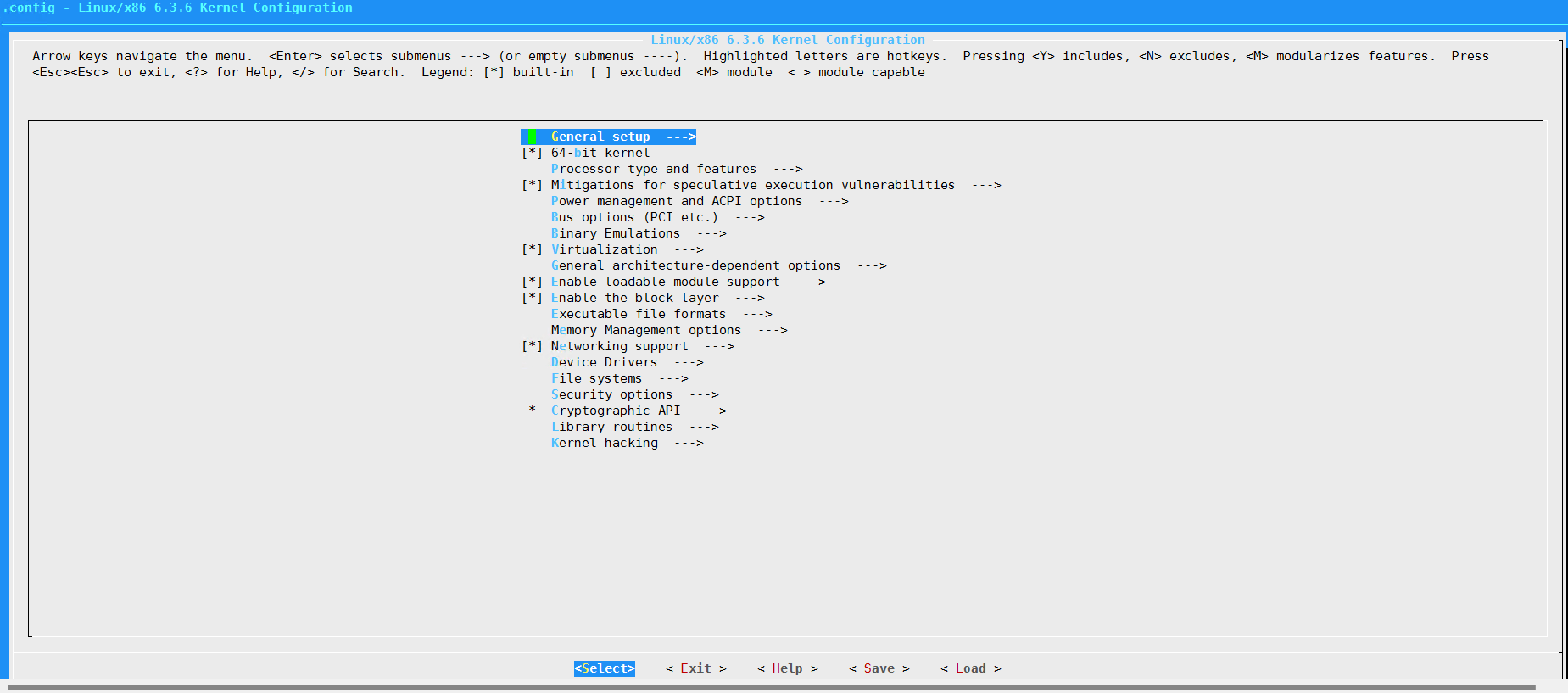Toggle the Networking support checkbox

click(532, 346)
